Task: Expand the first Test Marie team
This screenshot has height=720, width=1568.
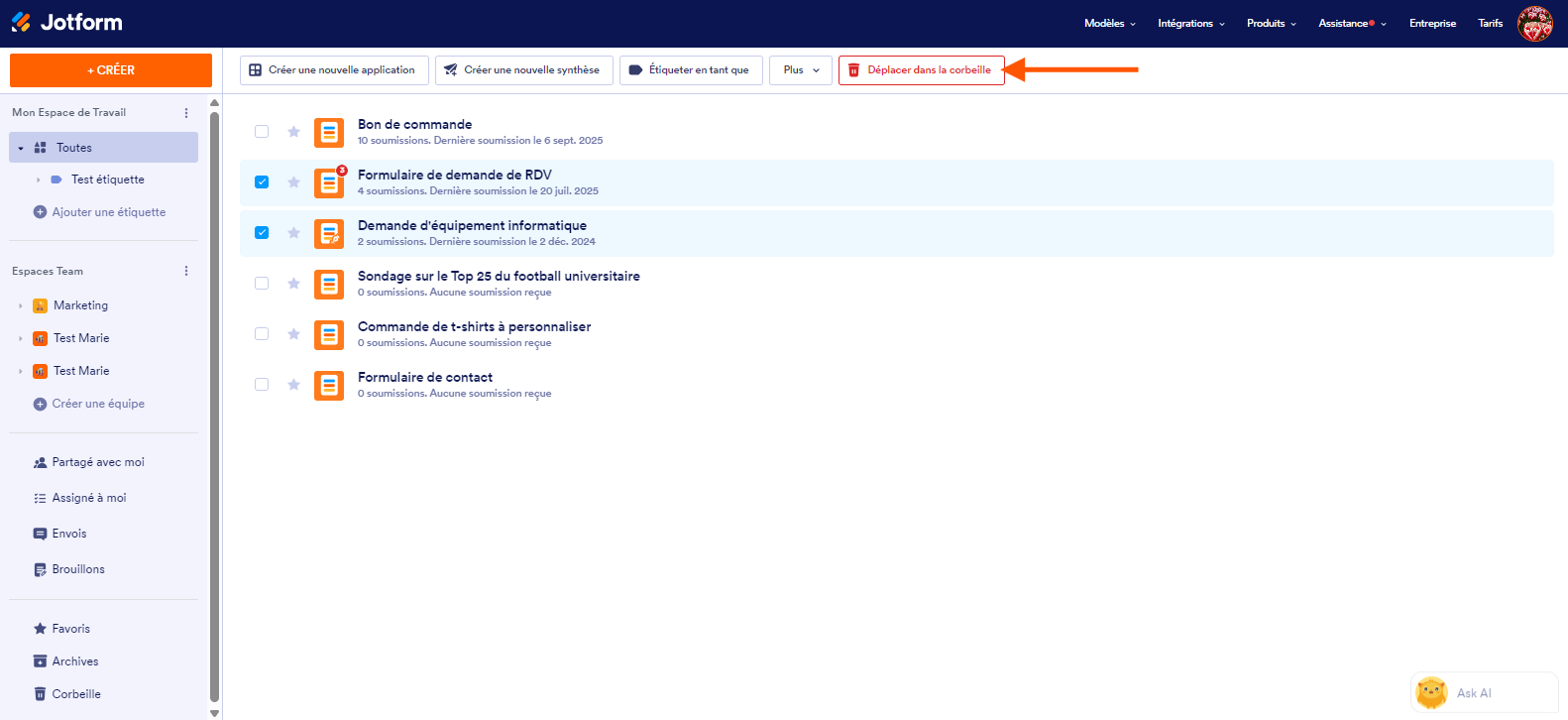Action: point(21,339)
